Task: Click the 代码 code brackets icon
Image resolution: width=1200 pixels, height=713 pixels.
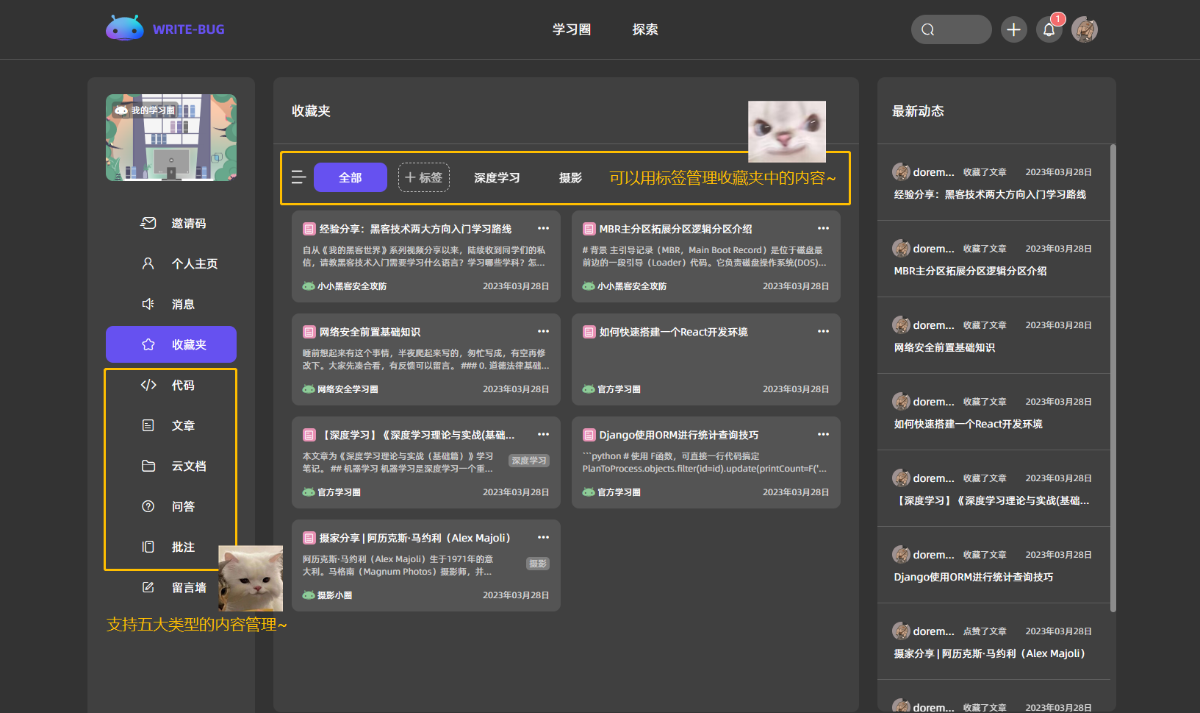Action: [148, 385]
